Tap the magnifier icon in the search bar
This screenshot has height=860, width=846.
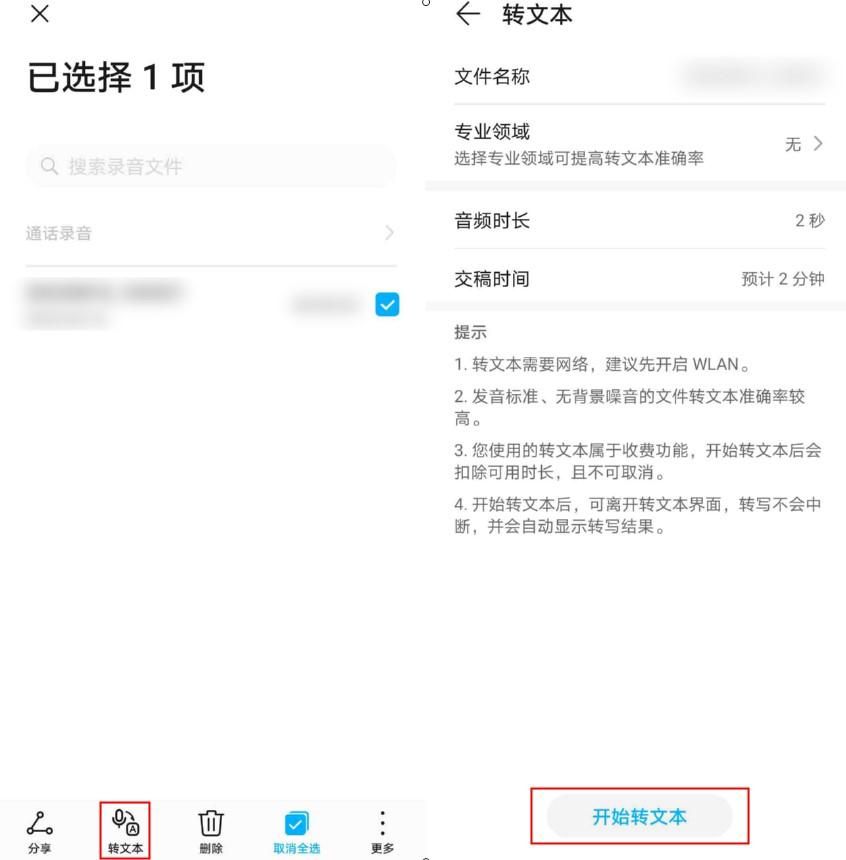[49, 166]
